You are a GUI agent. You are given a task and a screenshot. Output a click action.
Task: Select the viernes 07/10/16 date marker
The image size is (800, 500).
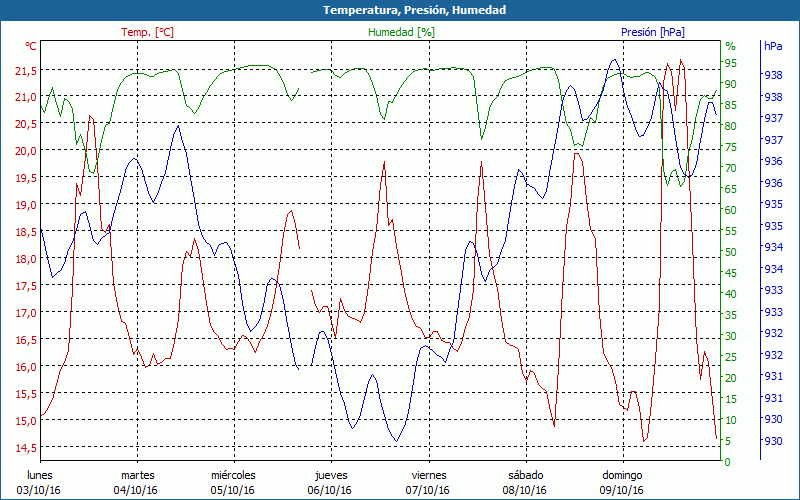pos(427,483)
